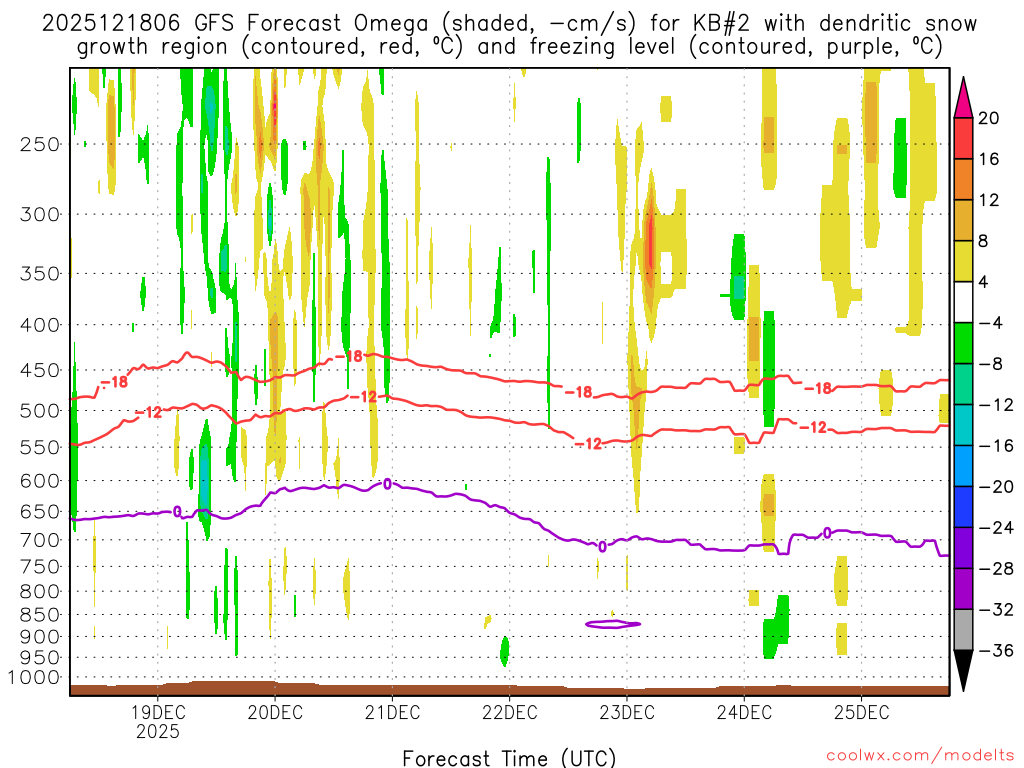Click the 19DEC date label

(x=158, y=712)
